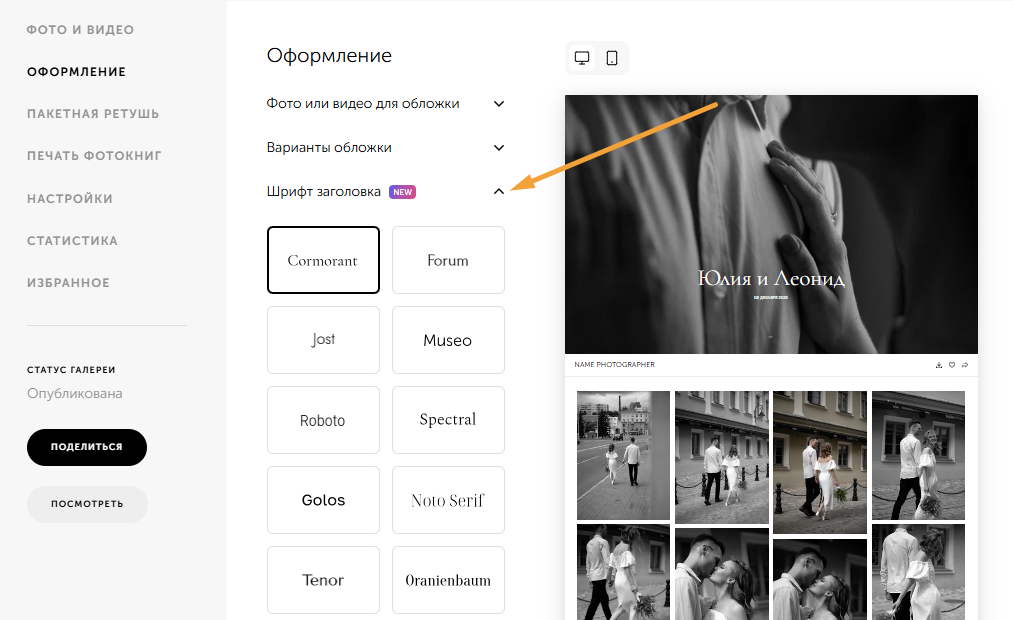
Task: Open the Избранное section
Action: 69,283
